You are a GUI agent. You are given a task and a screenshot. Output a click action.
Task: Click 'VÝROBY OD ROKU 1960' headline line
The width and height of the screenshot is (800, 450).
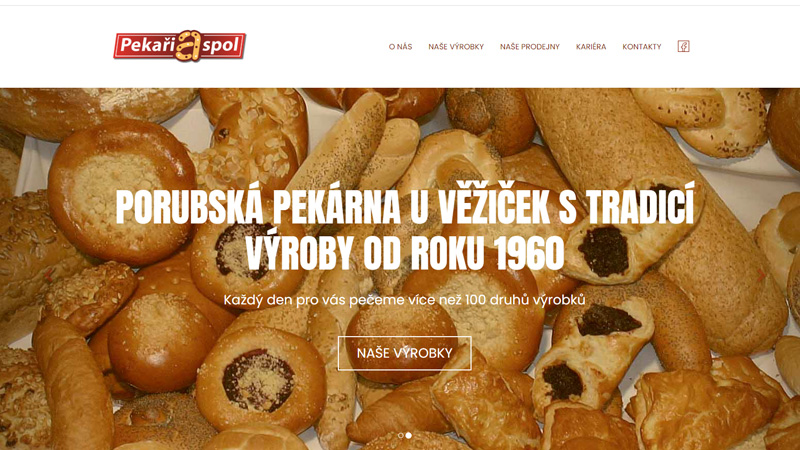(x=405, y=253)
